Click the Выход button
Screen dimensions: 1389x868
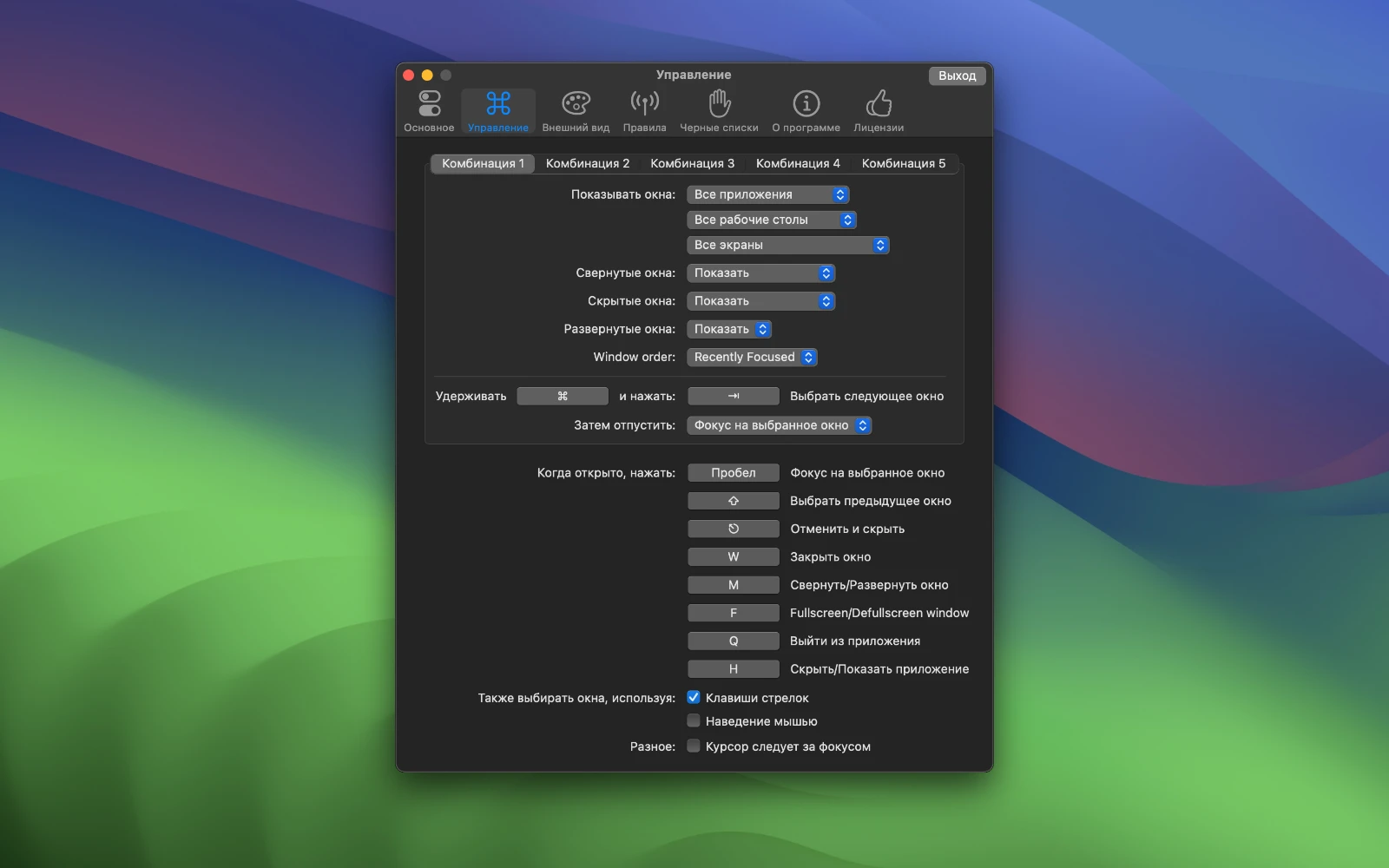tap(957, 76)
